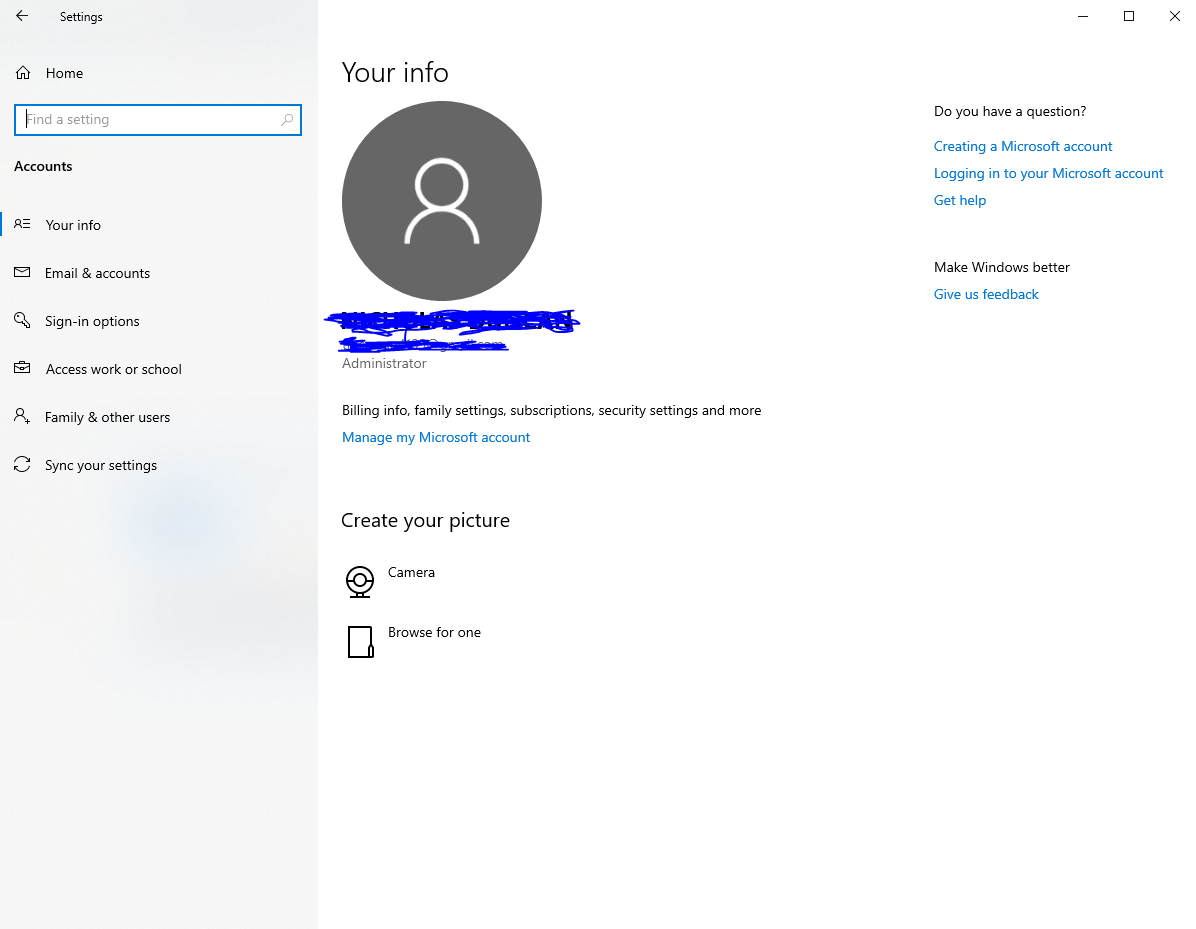Open Creating a Microsoft account help link
Screen dimensions: 1196x929
click(1022, 146)
